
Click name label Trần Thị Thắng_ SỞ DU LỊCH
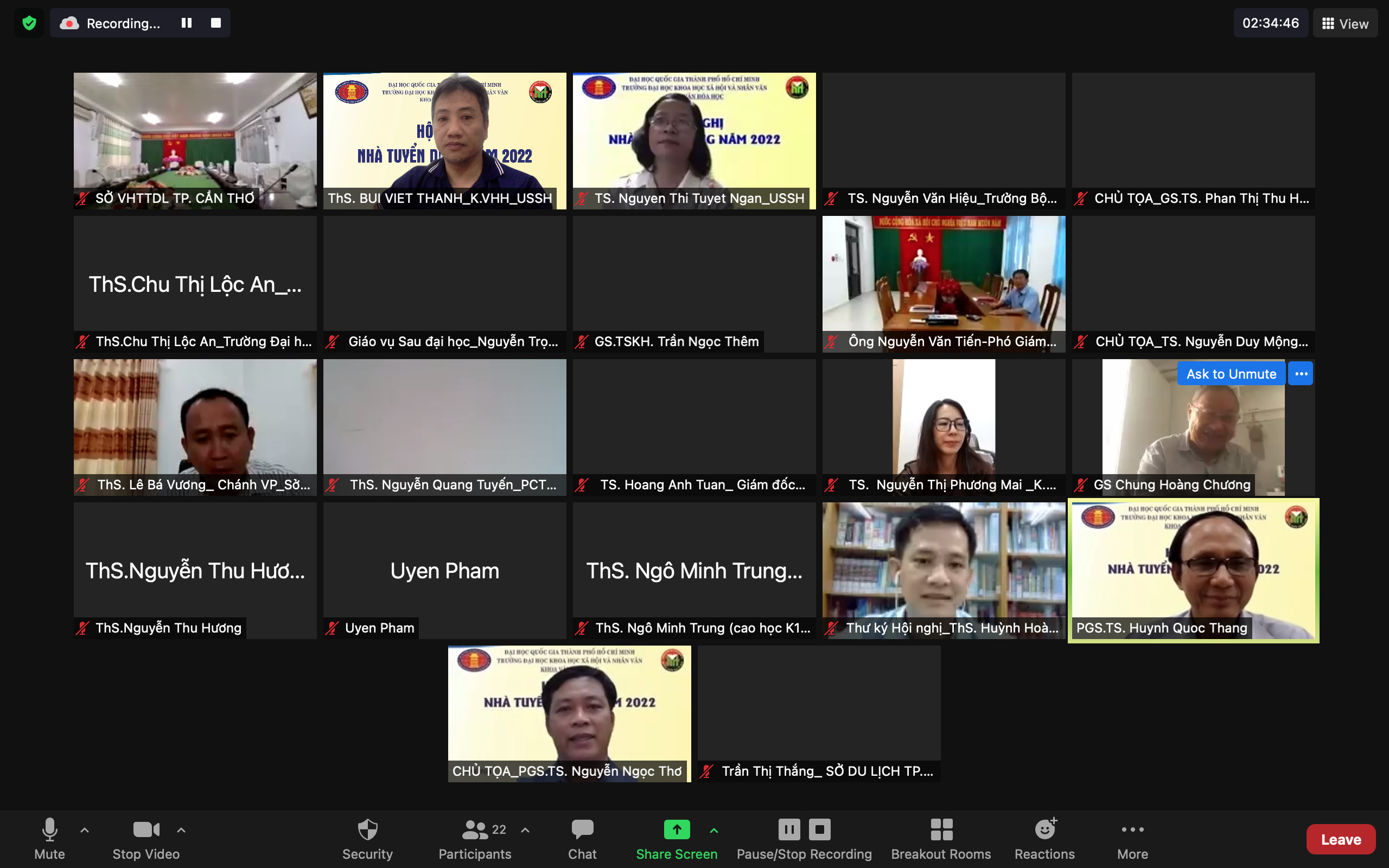tap(827, 771)
